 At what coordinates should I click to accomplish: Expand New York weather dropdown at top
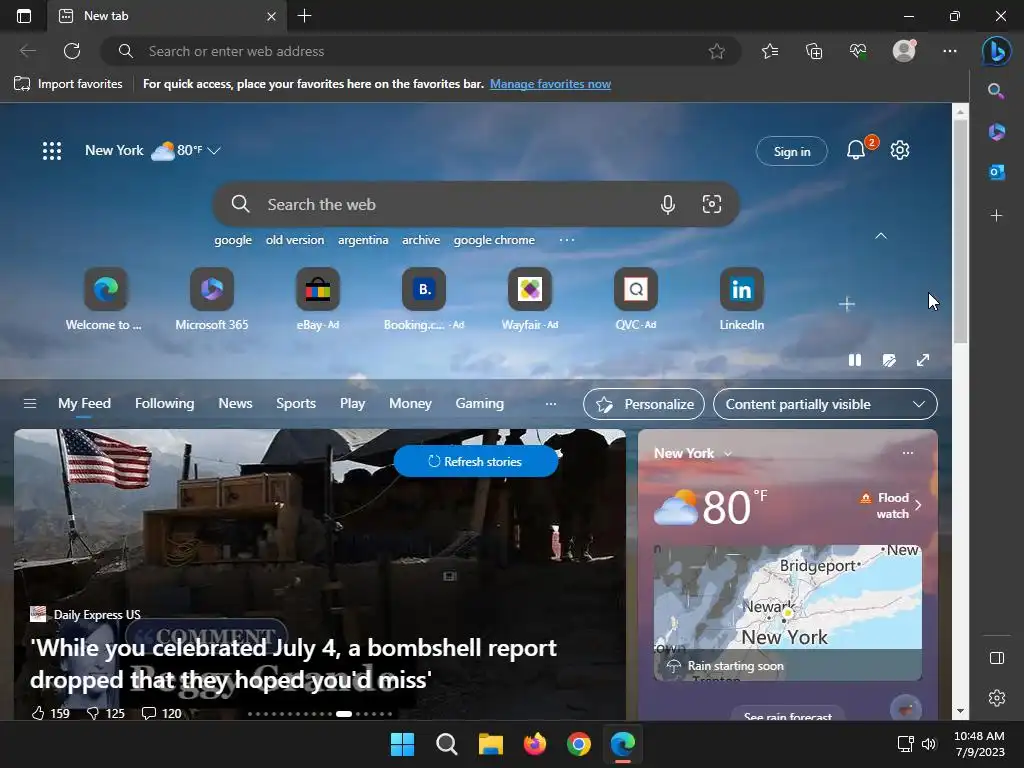click(214, 151)
